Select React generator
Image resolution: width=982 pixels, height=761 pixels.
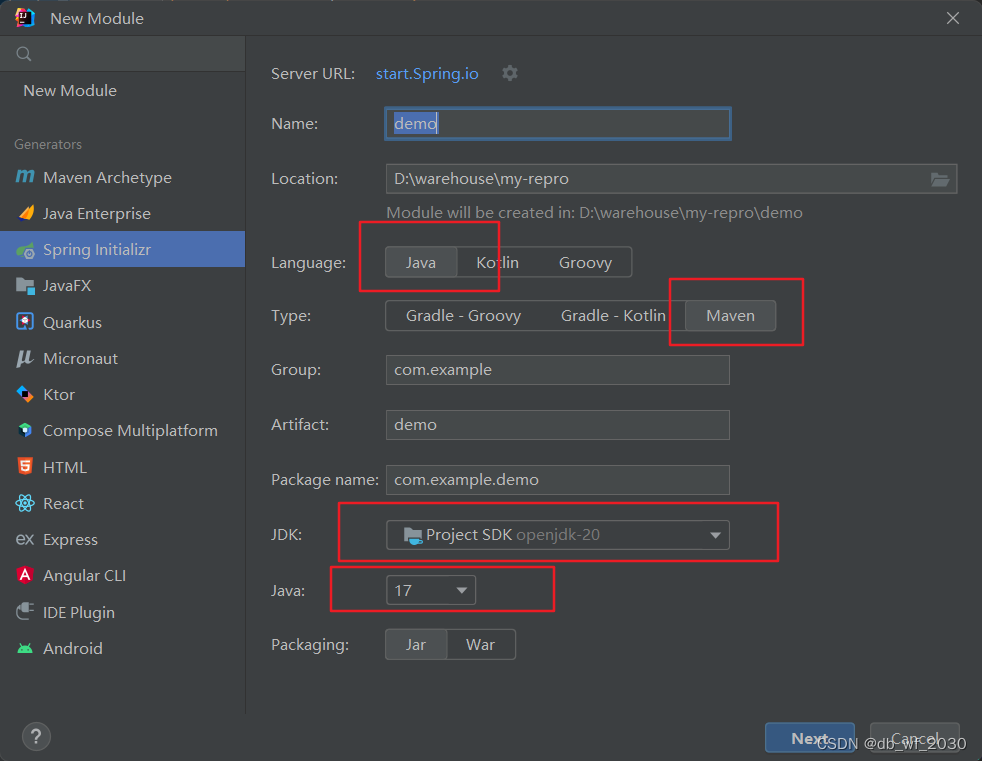123,503
